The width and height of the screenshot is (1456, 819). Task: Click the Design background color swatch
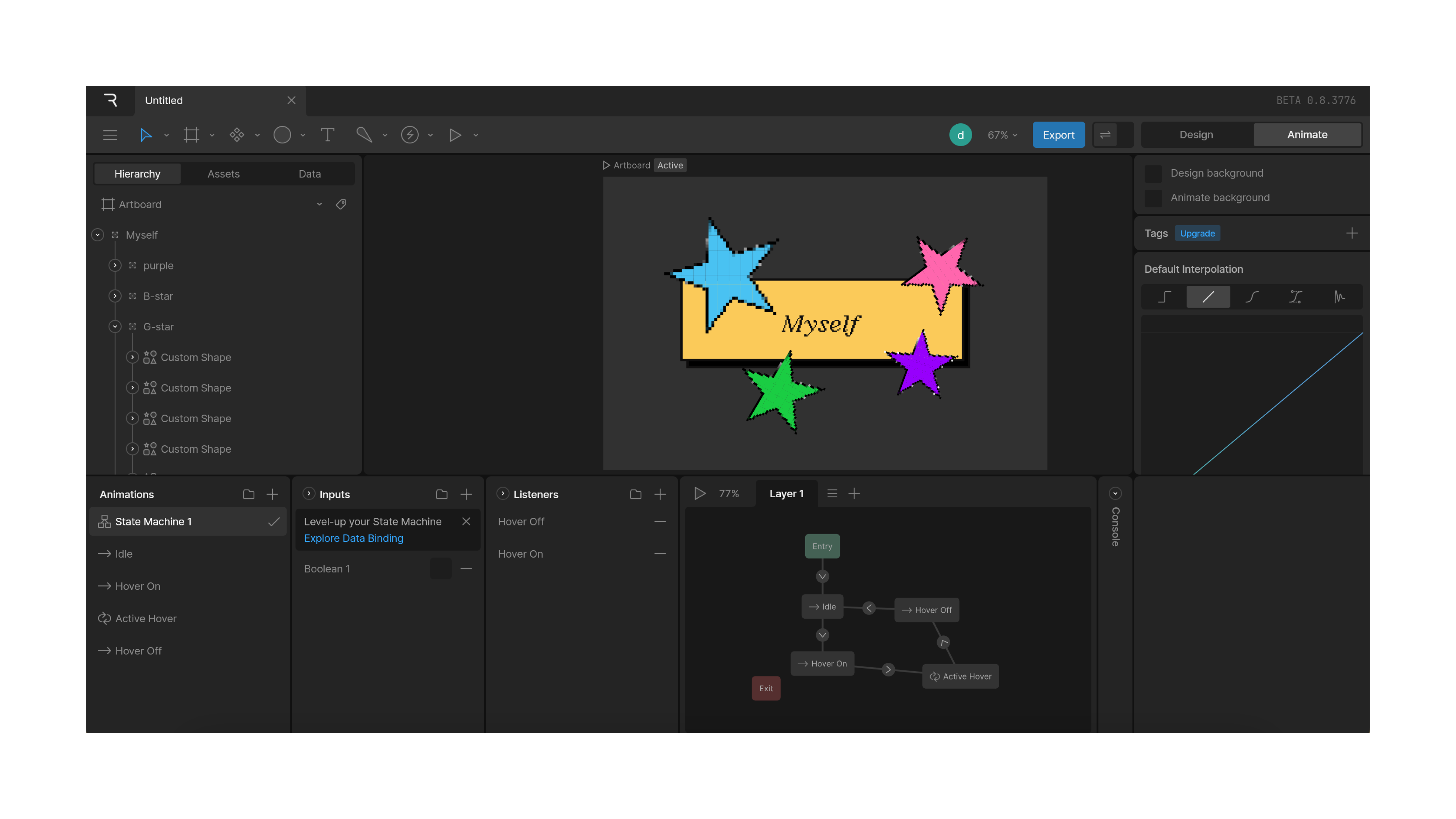(1153, 174)
